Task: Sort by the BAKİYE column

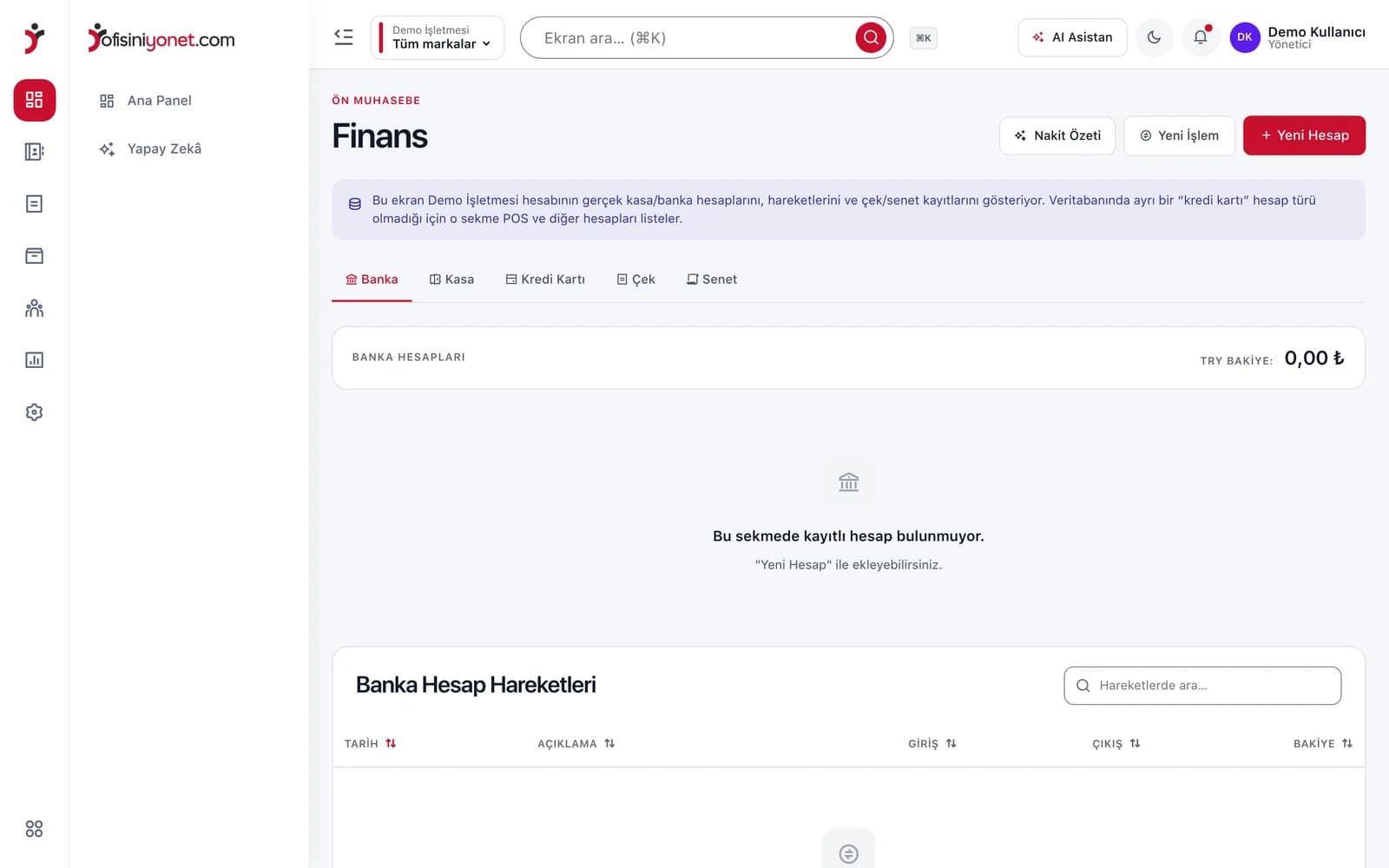Action: (1323, 743)
